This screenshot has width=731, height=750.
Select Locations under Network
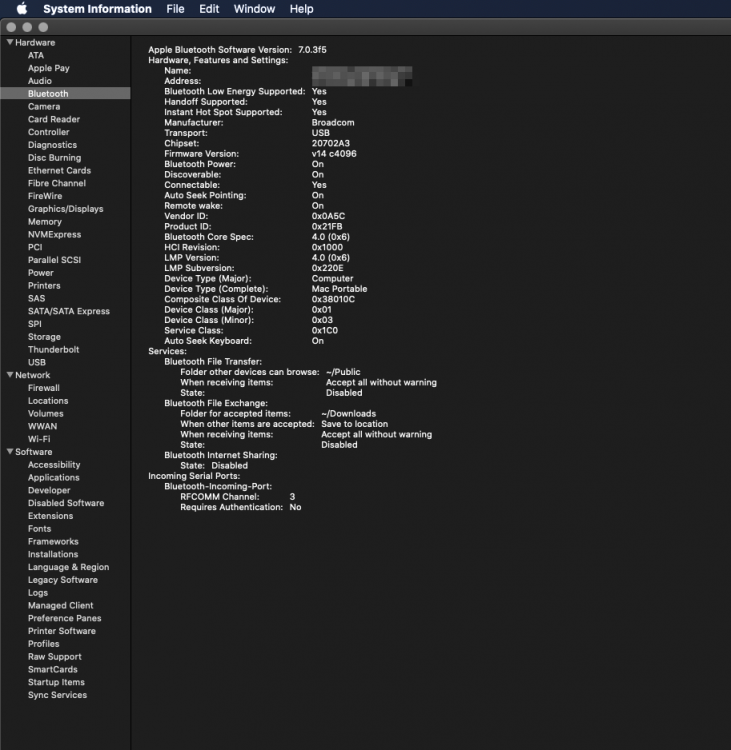point(48,401)
